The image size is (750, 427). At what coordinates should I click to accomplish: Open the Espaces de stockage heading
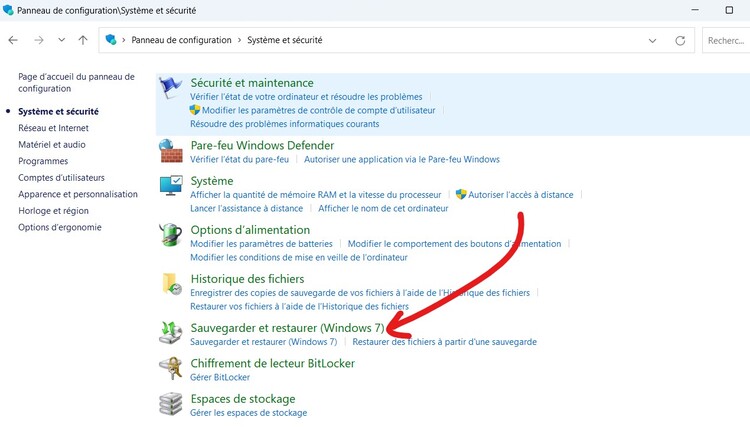pos(243,399)
